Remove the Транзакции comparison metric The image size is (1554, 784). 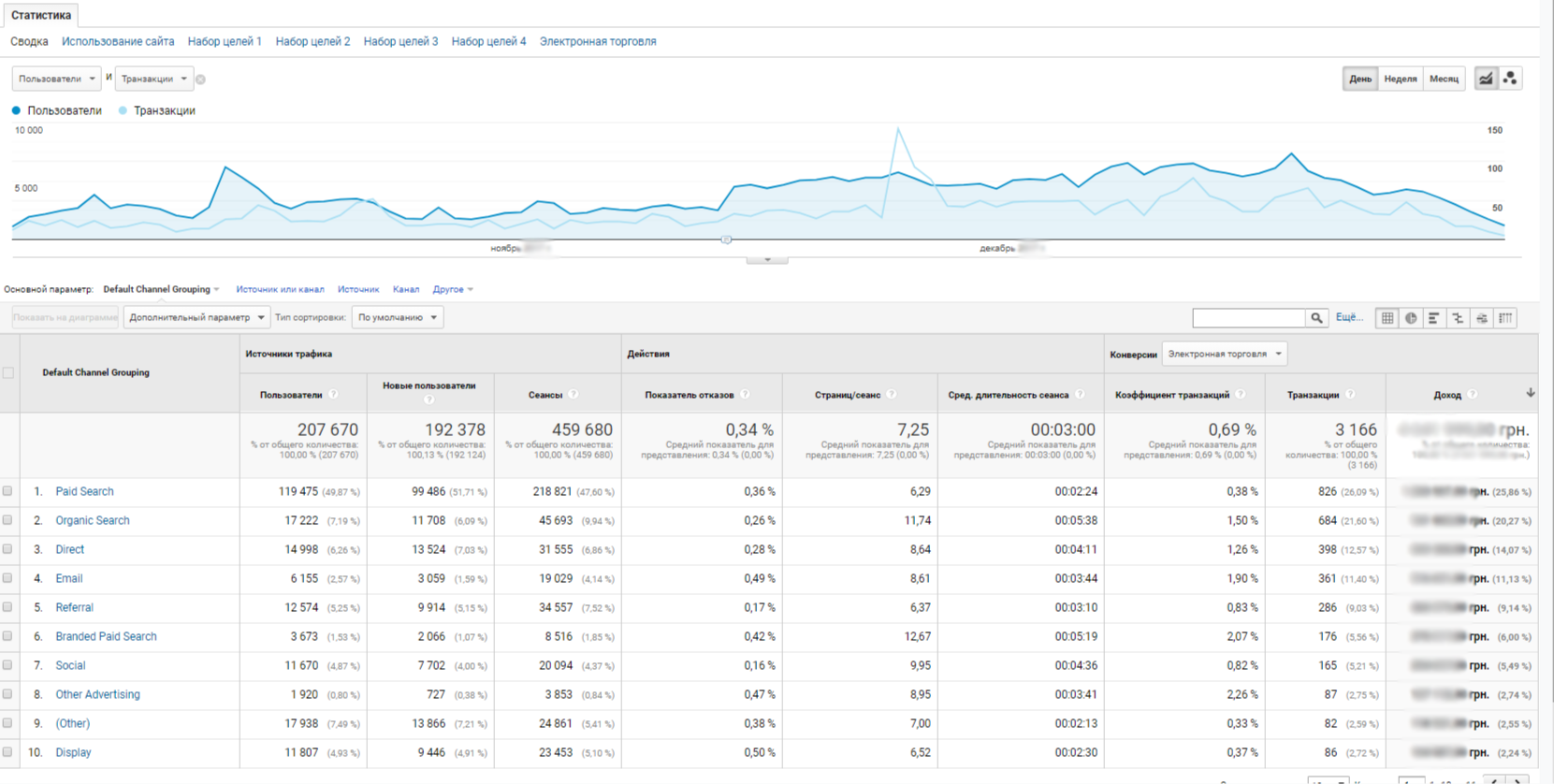200,80
